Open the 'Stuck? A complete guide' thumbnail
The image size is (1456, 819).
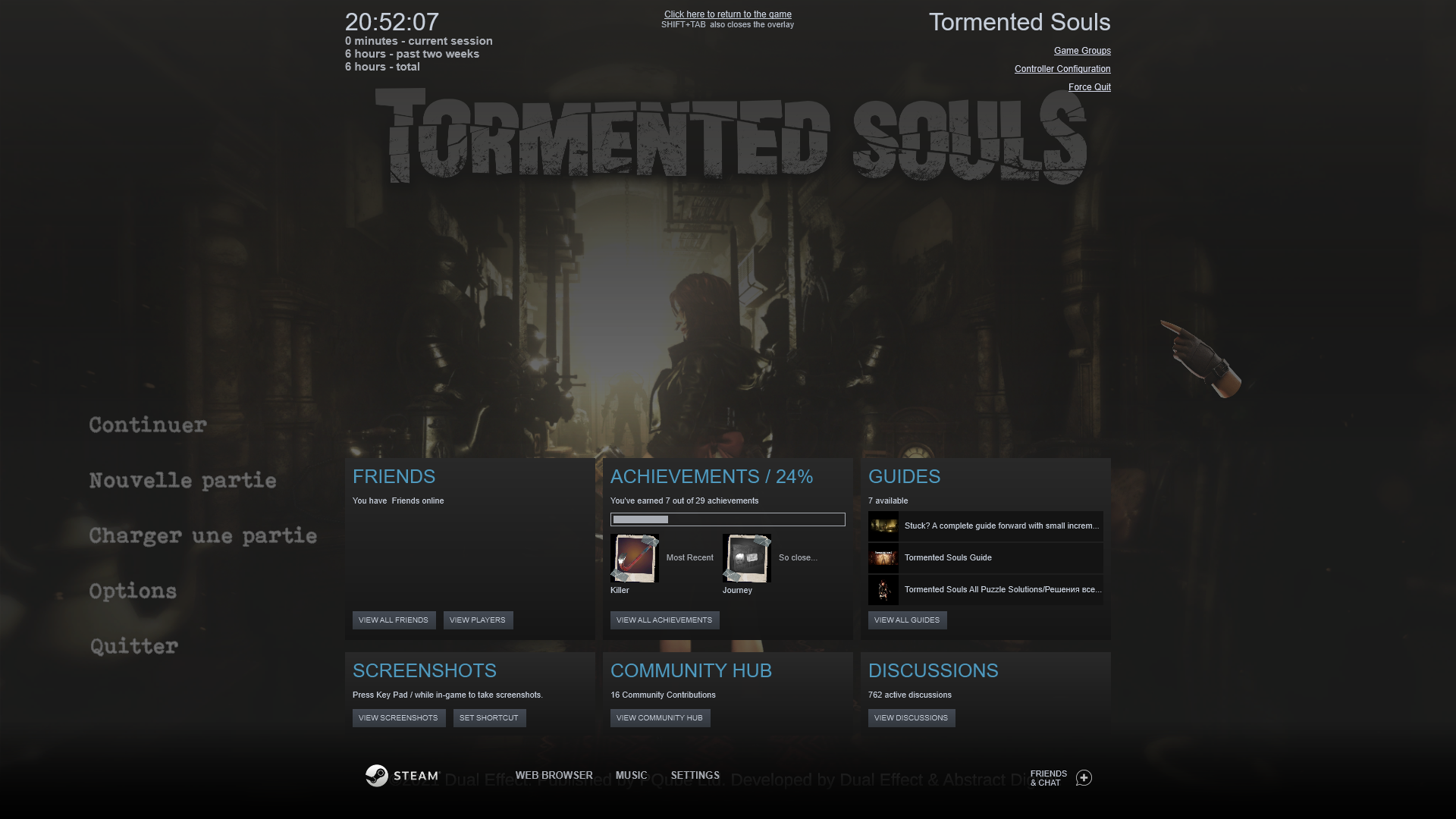coord(883,526)
